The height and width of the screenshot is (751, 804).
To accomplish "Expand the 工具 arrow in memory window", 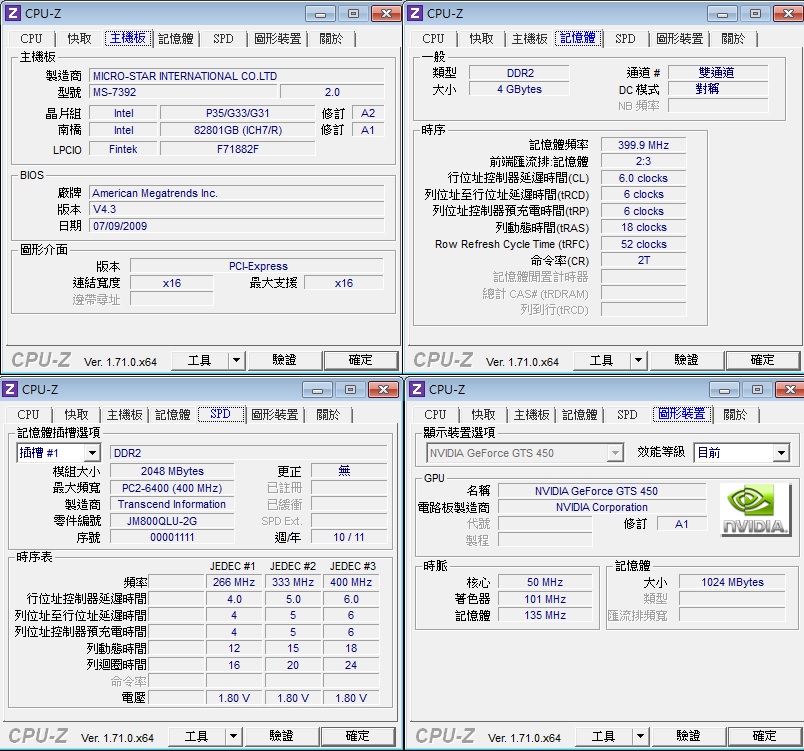I will [638, 360].
